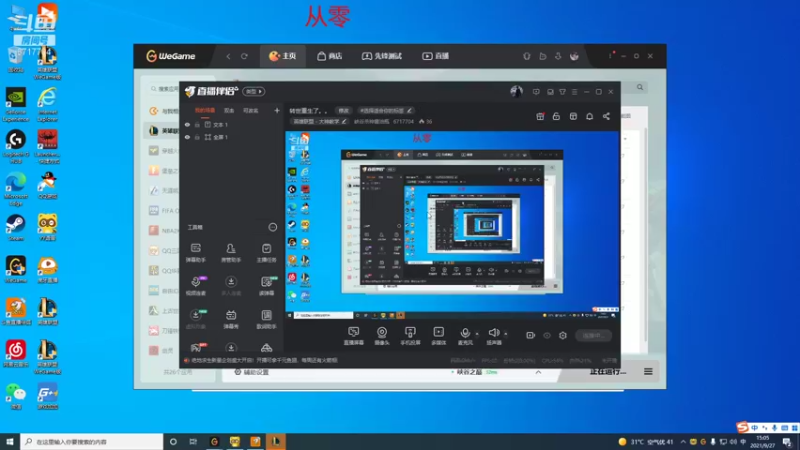800x450 pixels.
Task: Open WeGame 先锋测试 tab
Action: [x=382, y=56]
